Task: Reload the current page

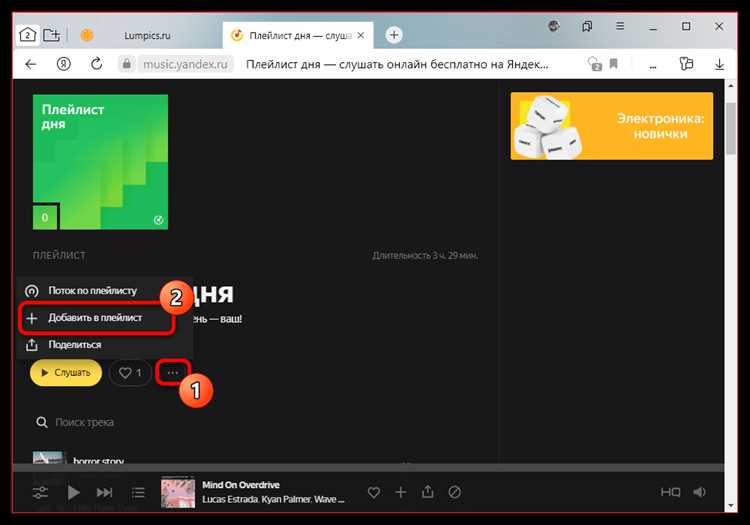Action: click(97, 64)
